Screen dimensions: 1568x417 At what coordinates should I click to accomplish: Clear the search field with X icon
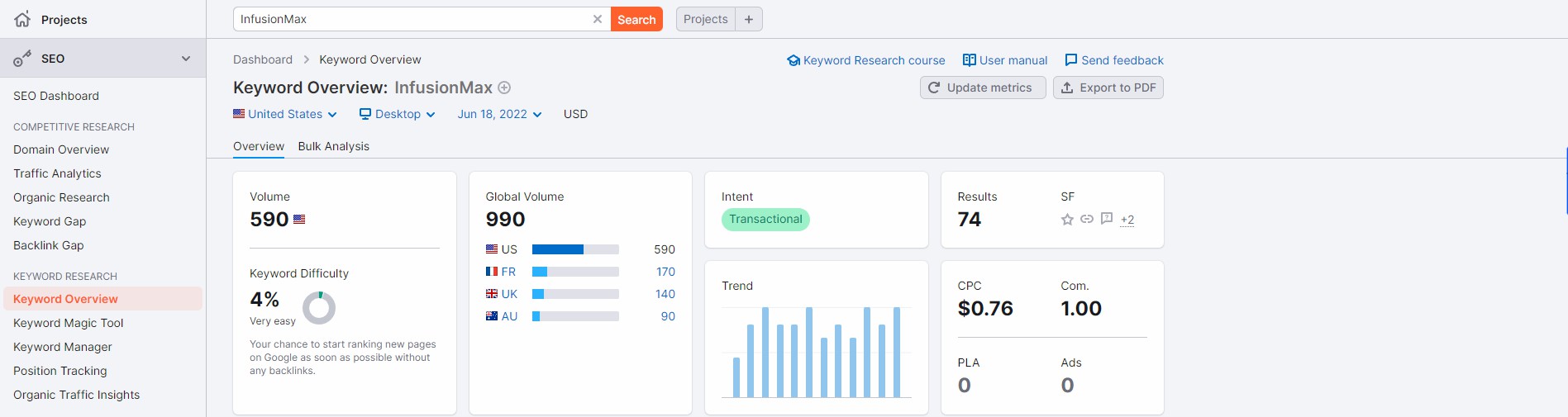[597, 19]
